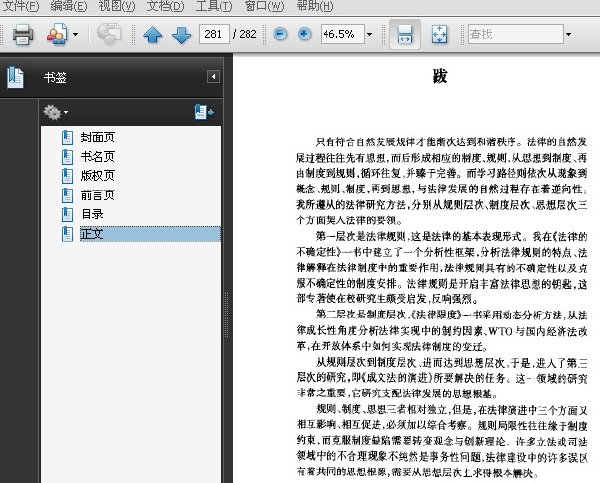Screen dimensions: 600x483
Task: Click the total pages text / 282
Action: click(245, 34)
